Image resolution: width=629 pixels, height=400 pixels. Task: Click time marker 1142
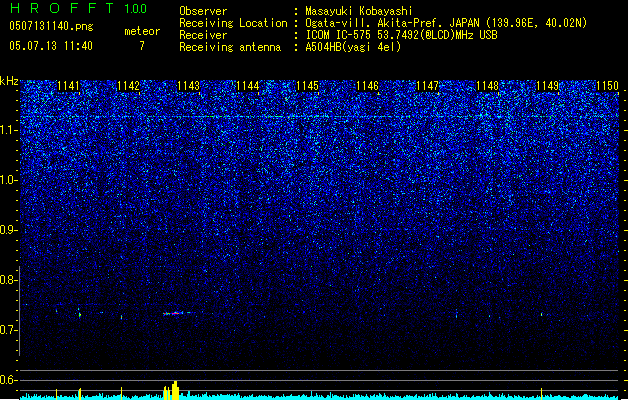point(128,86)
